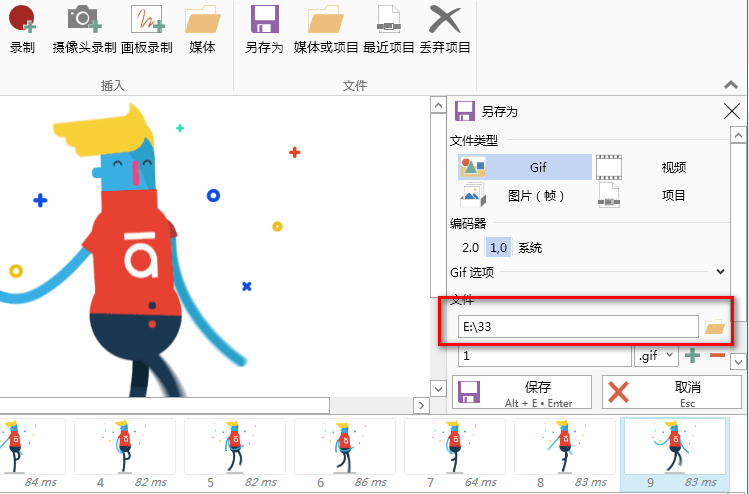Select the partially visible 84 ms frame

[x=32, y=453]
